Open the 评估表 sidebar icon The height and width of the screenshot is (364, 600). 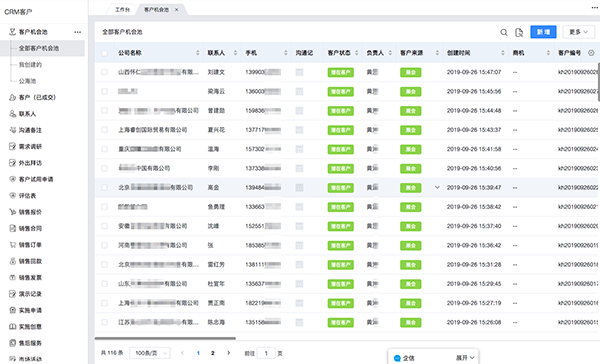pos(13,196)
